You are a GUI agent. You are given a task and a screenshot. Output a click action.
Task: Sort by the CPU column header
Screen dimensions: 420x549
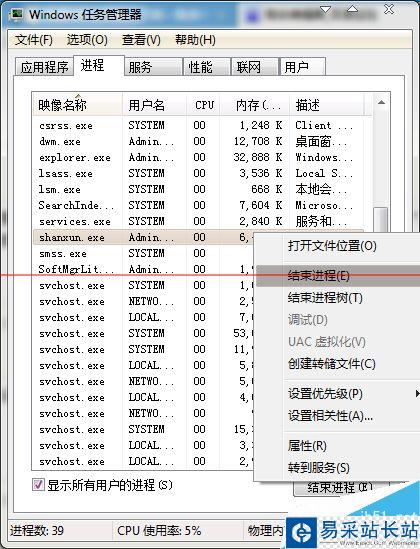point(203,105)
